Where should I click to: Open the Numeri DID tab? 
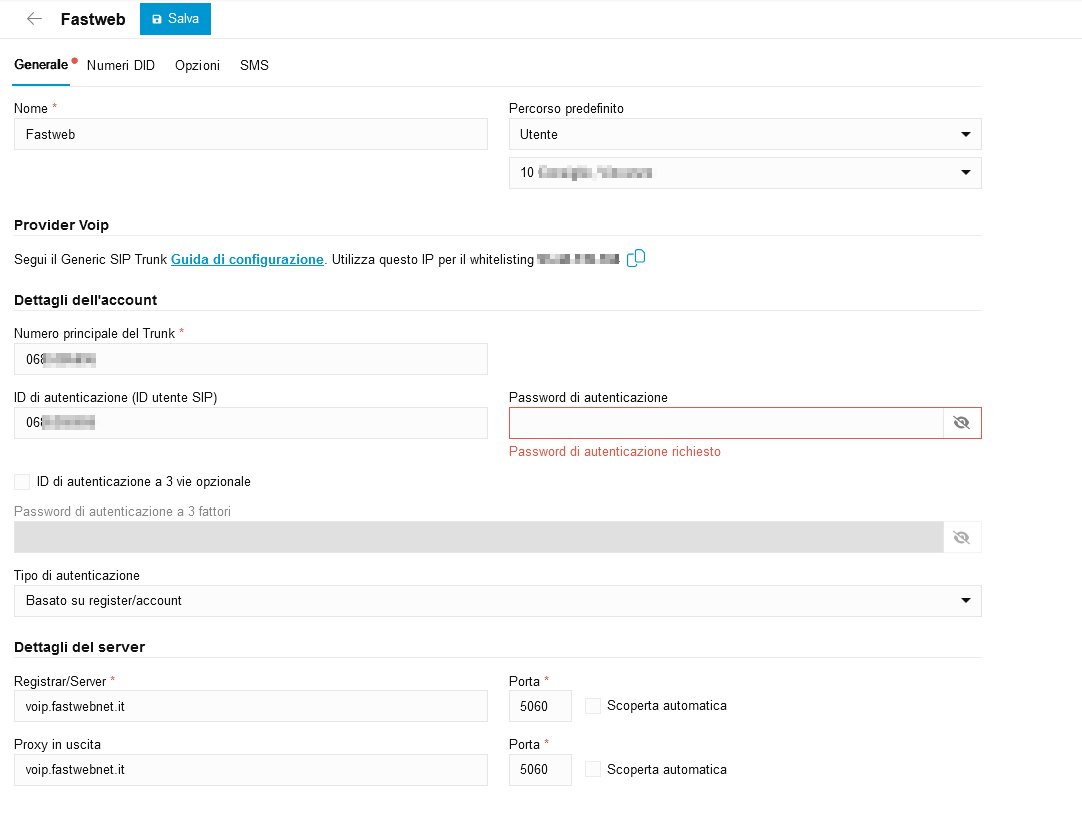coord(121,66)
